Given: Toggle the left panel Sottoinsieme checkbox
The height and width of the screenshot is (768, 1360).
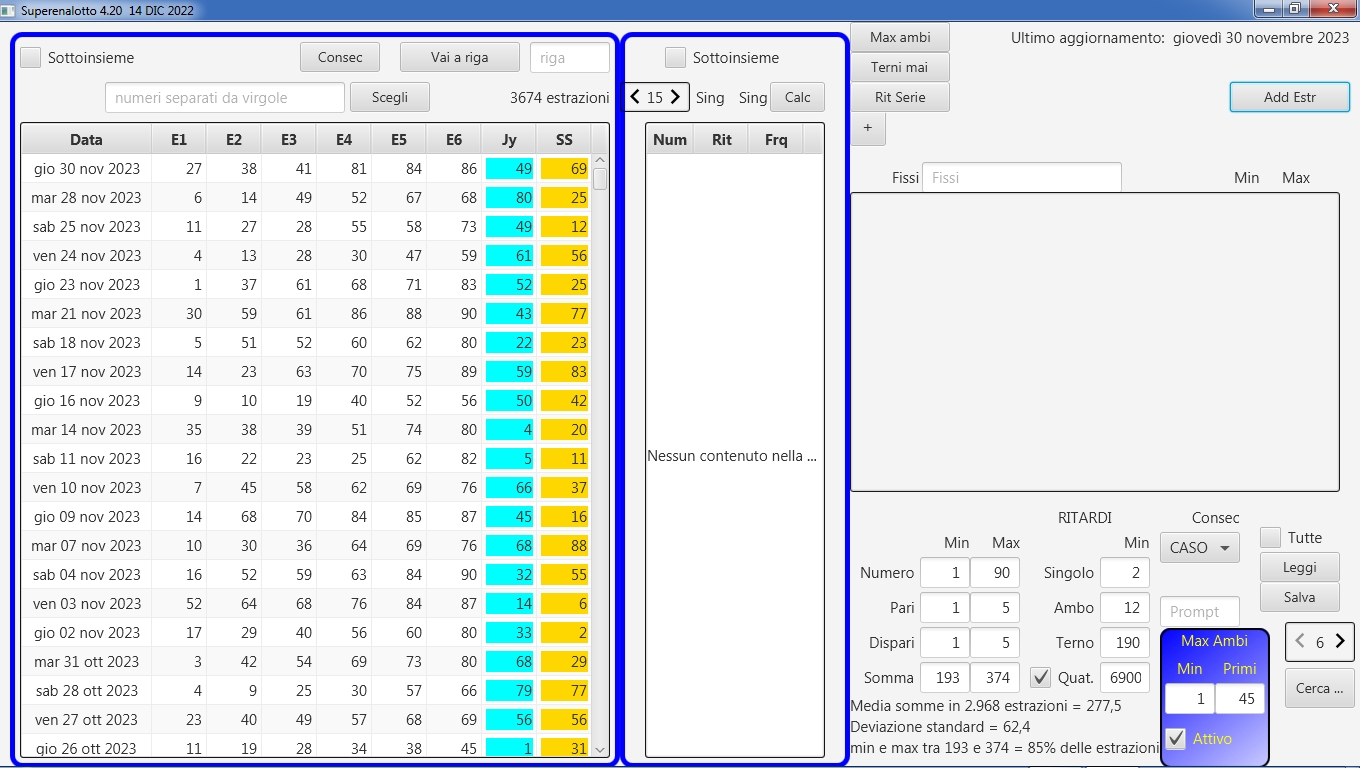Looking at the screenshot, I should [31, 58].
